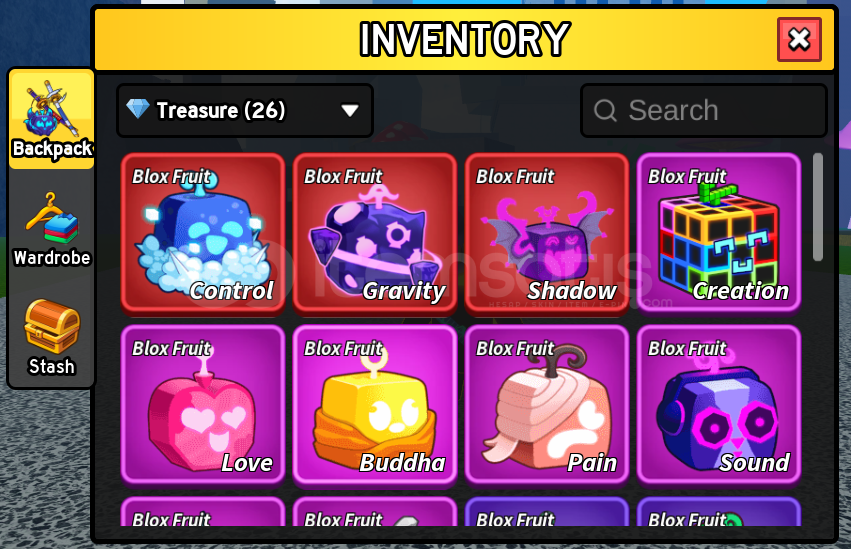Click the magnifying glass search icon

pos(605,111)
